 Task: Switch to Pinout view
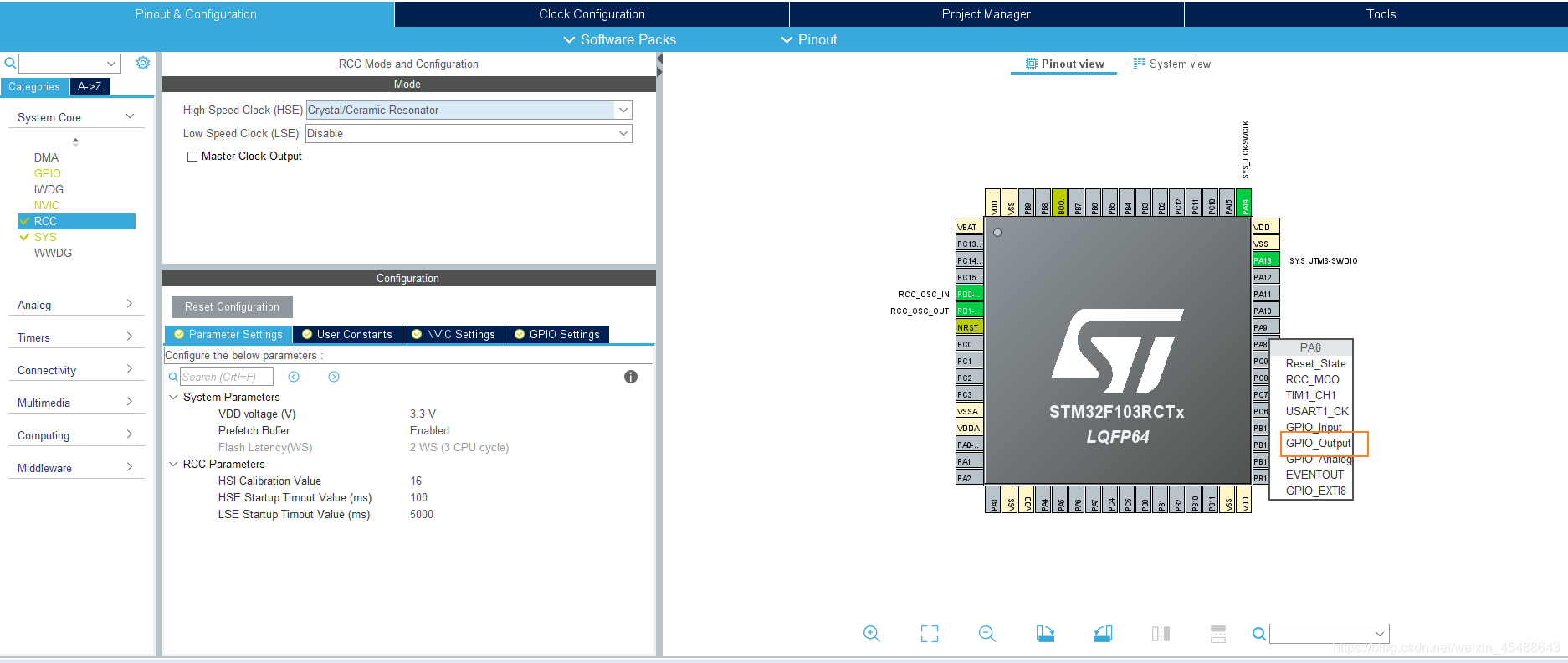pos(1064,64)
